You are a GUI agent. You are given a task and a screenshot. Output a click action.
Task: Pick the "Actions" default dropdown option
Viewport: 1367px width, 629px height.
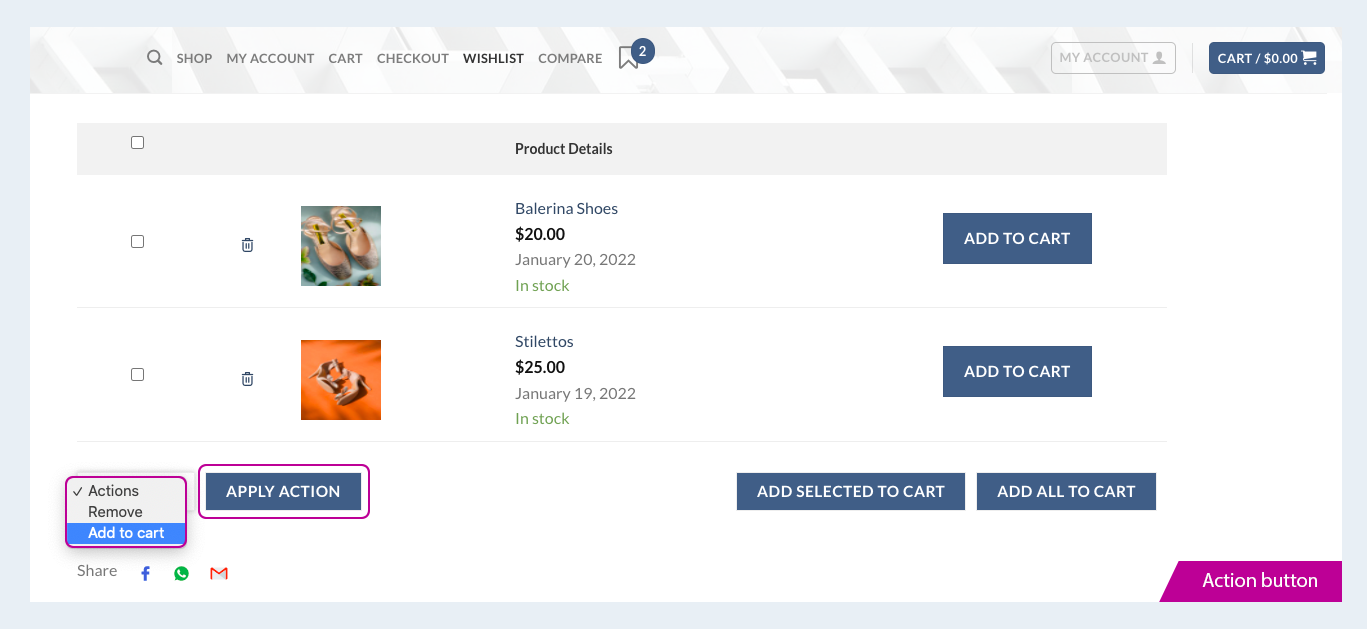tap(113, 491)
